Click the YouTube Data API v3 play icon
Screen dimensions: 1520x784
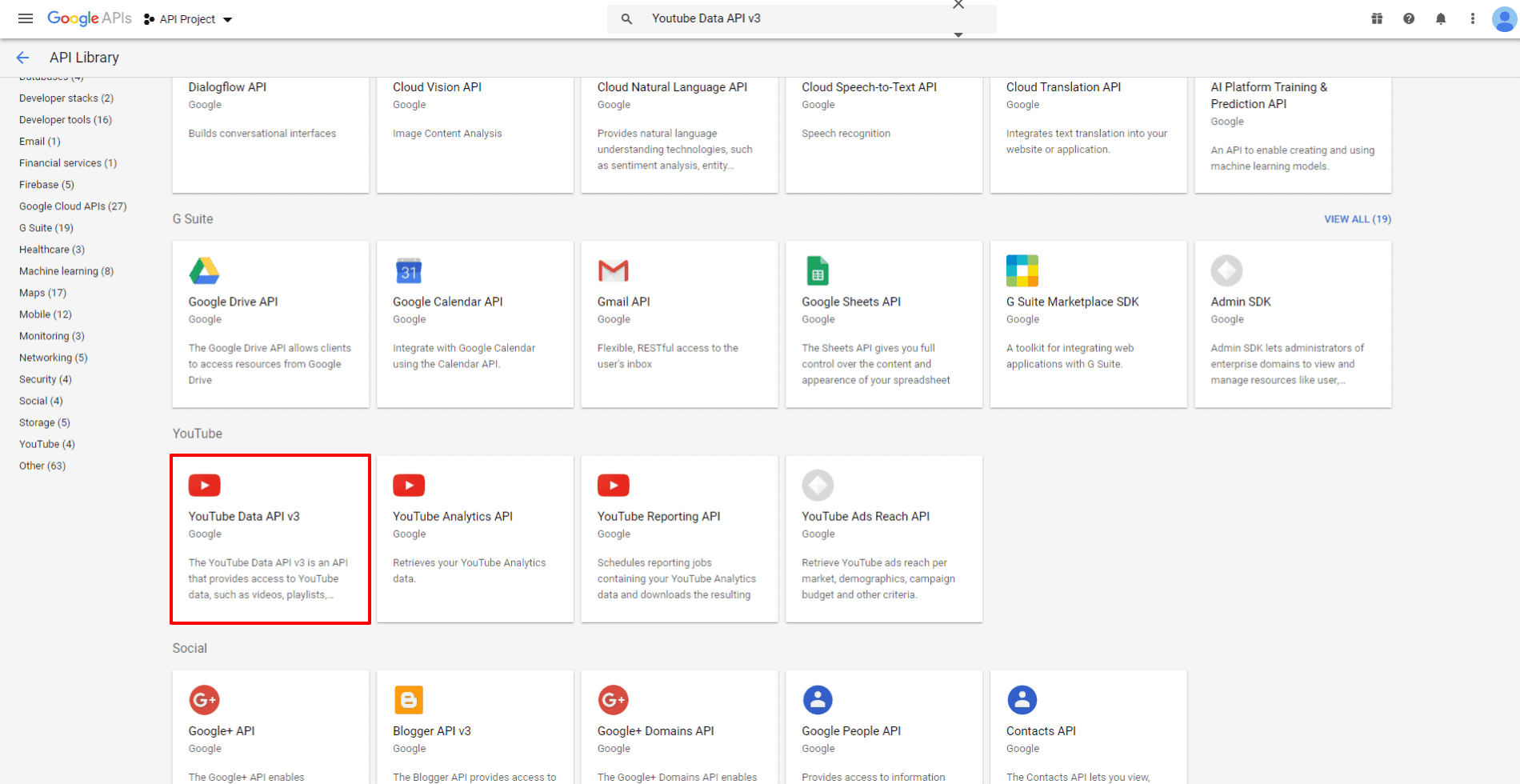(x=204, y=486)
